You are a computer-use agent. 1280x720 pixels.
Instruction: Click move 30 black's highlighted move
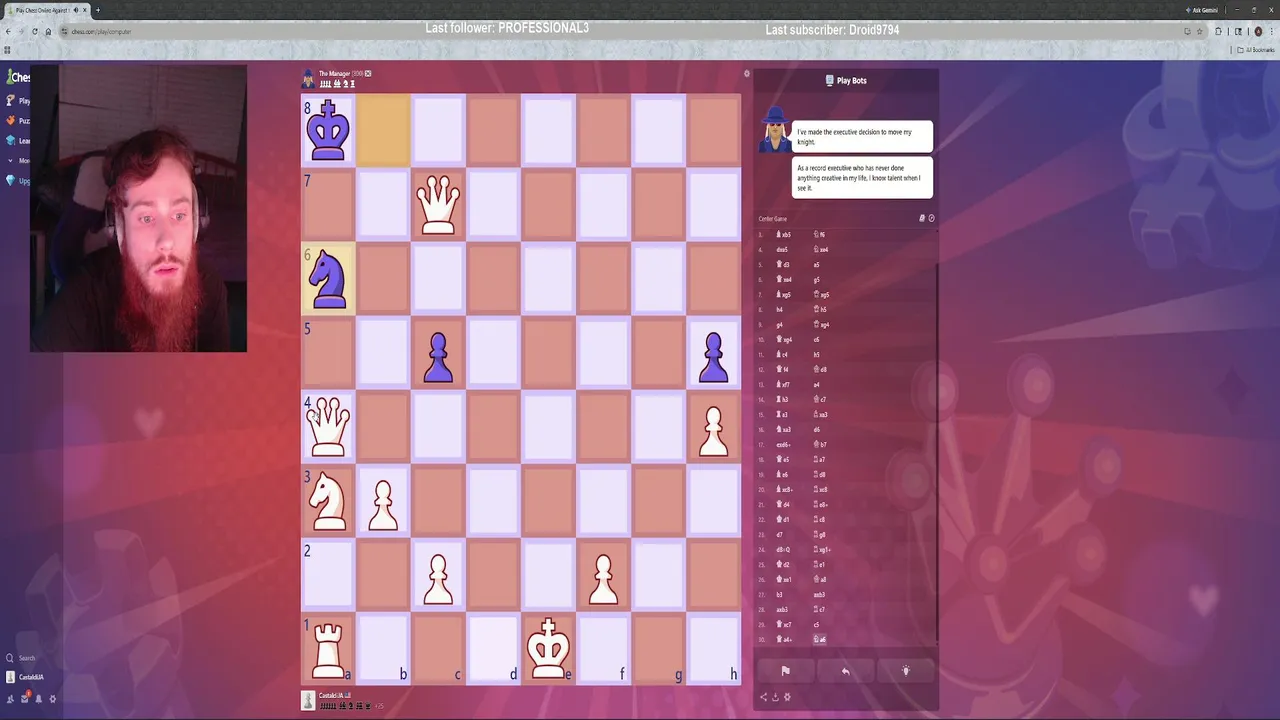(820, 639)
